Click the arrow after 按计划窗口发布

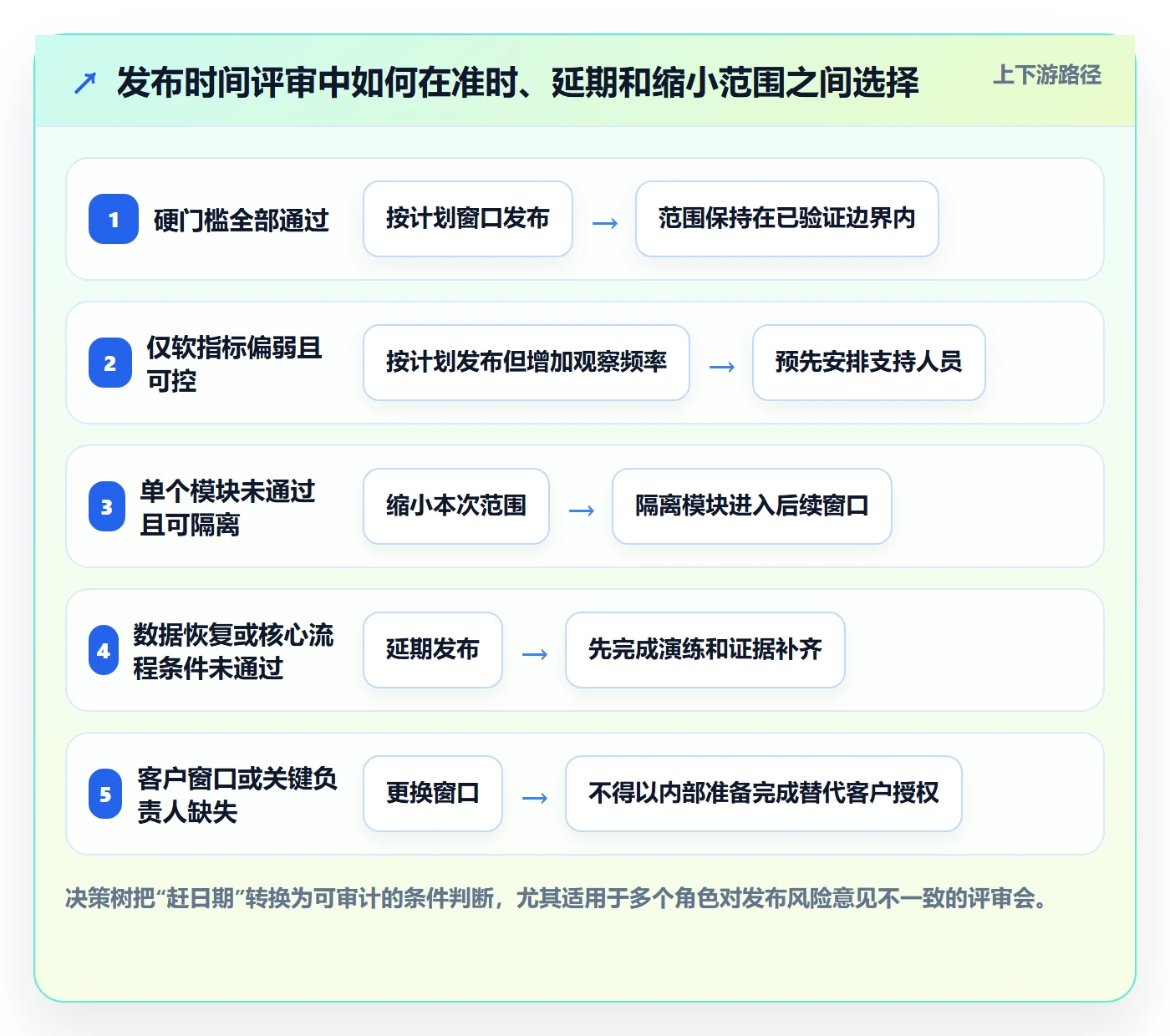coord(605,223)
